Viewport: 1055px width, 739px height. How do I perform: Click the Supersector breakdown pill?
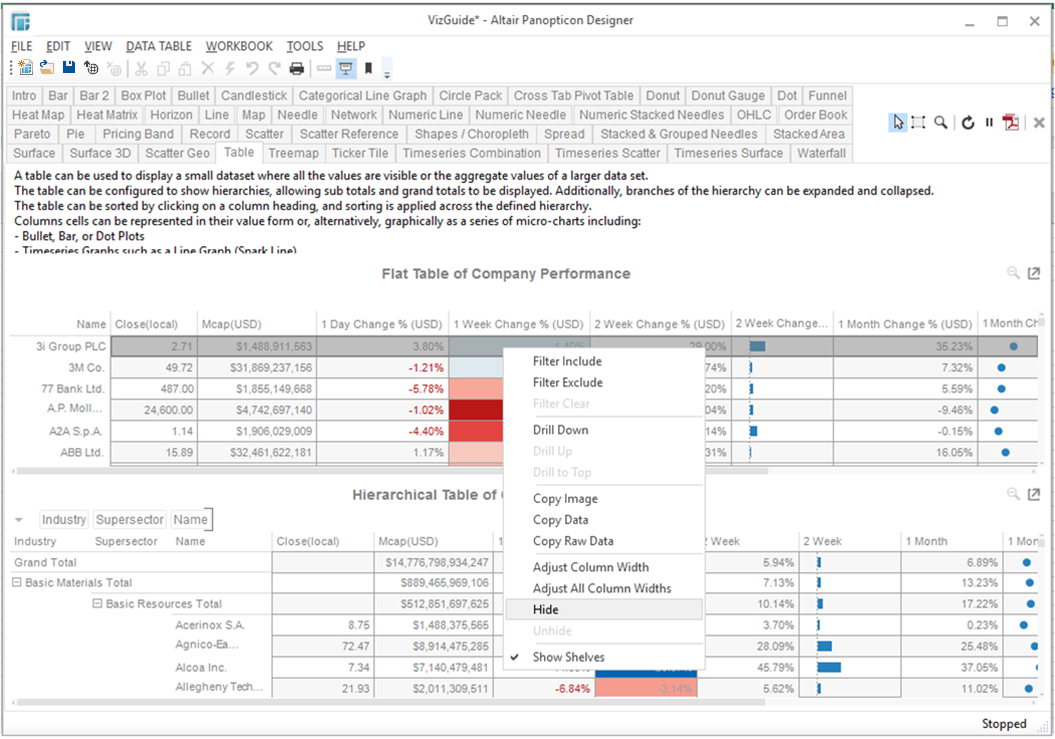coord(130,520)
